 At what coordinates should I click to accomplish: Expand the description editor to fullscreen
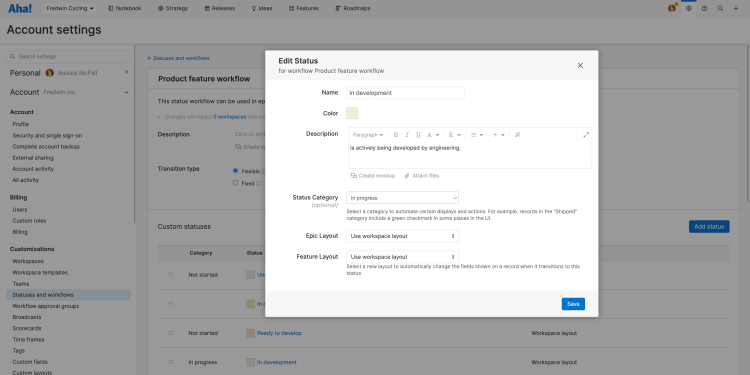click(586, 135)
